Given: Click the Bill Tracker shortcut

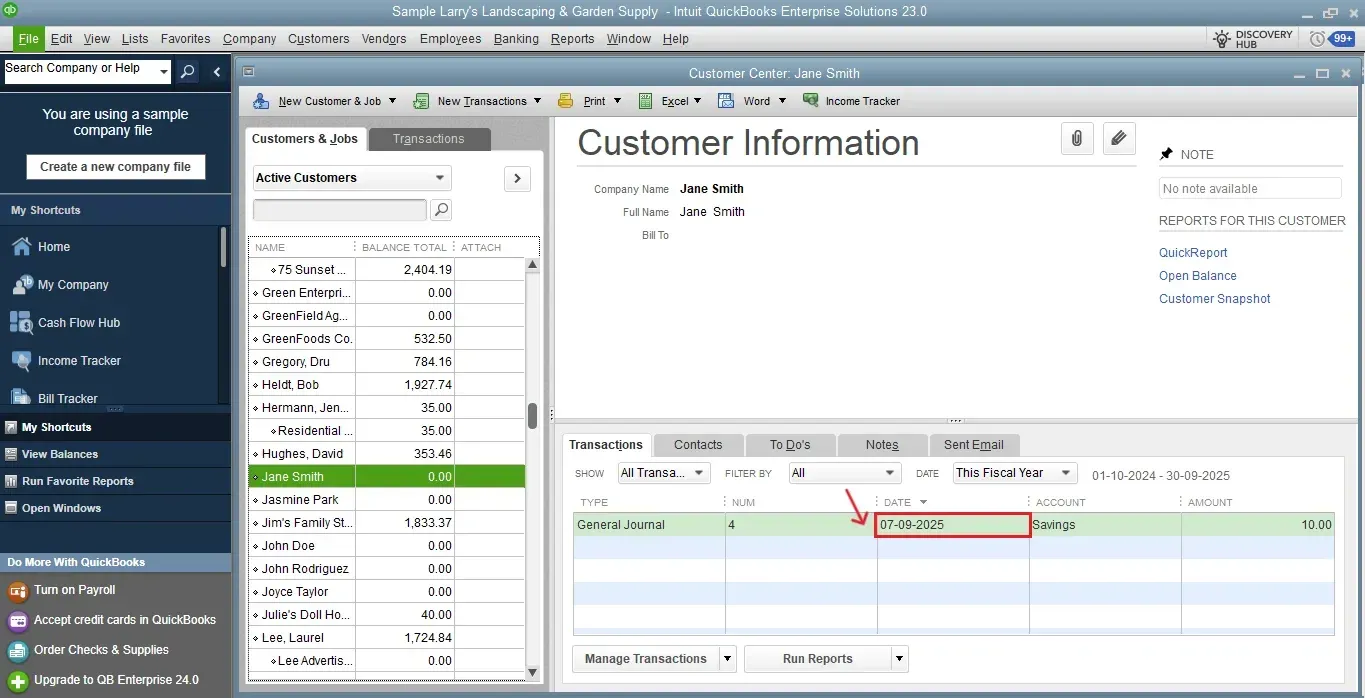Looking at the screenshot, I should pyautogui.click(x=67, y=398).
